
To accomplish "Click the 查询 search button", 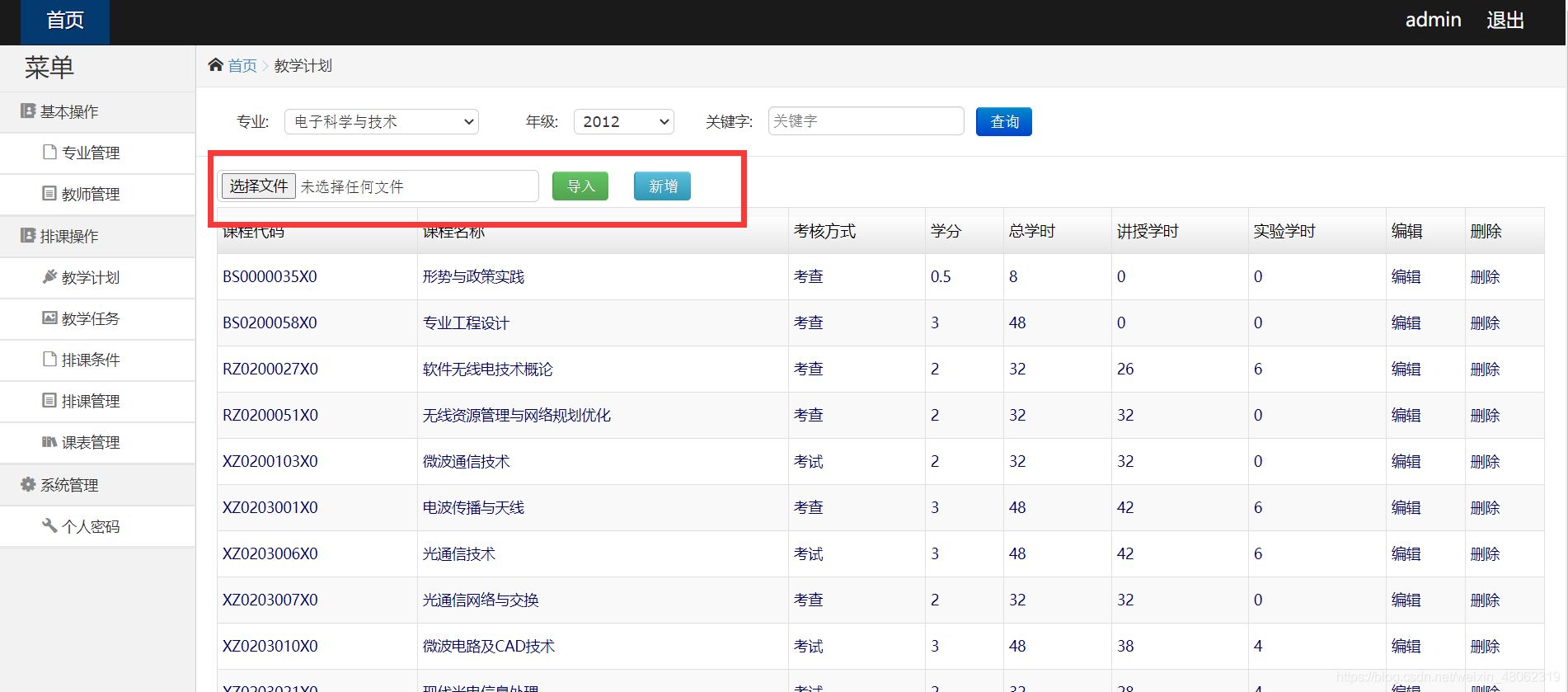I will pos(1004,122).
